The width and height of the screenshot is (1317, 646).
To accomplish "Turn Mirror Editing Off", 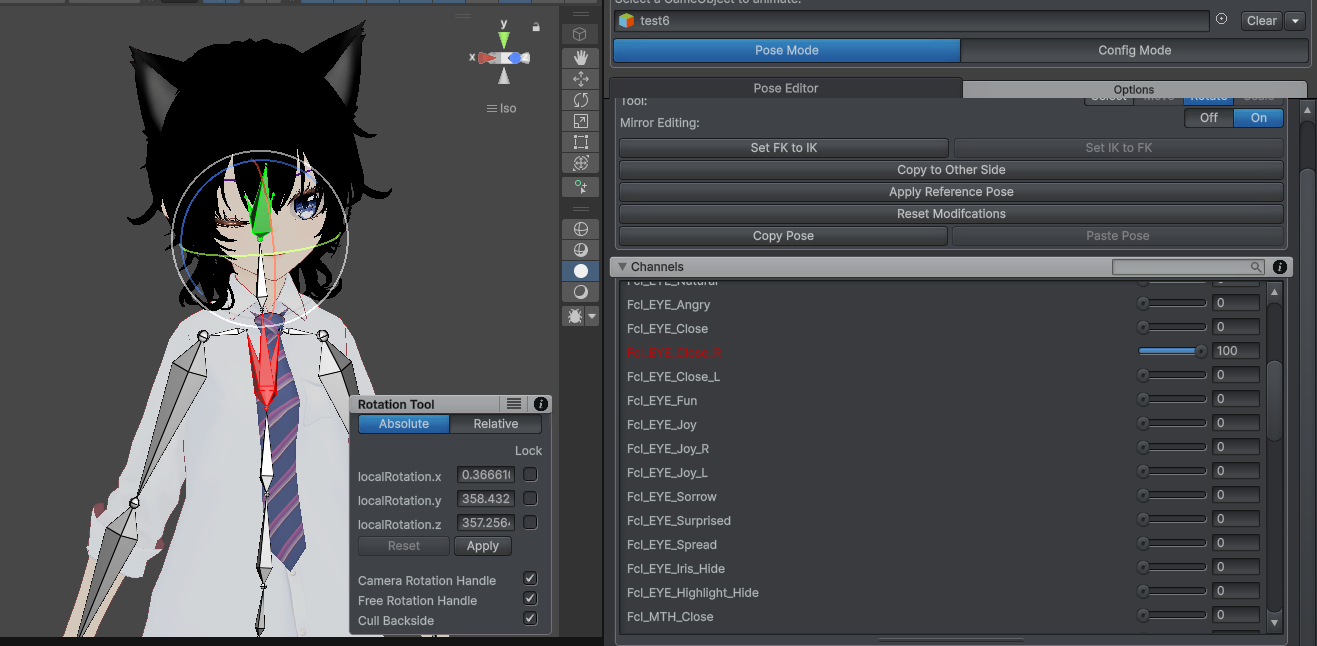I will 1209,118.
